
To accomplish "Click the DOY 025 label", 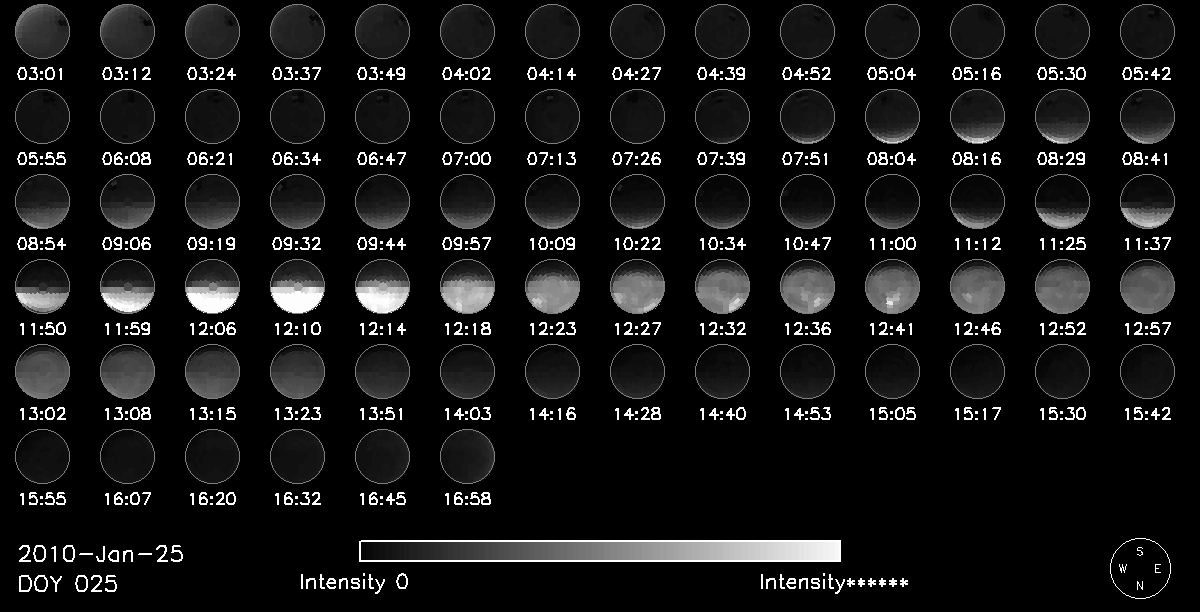I will (x=68, y=584).
